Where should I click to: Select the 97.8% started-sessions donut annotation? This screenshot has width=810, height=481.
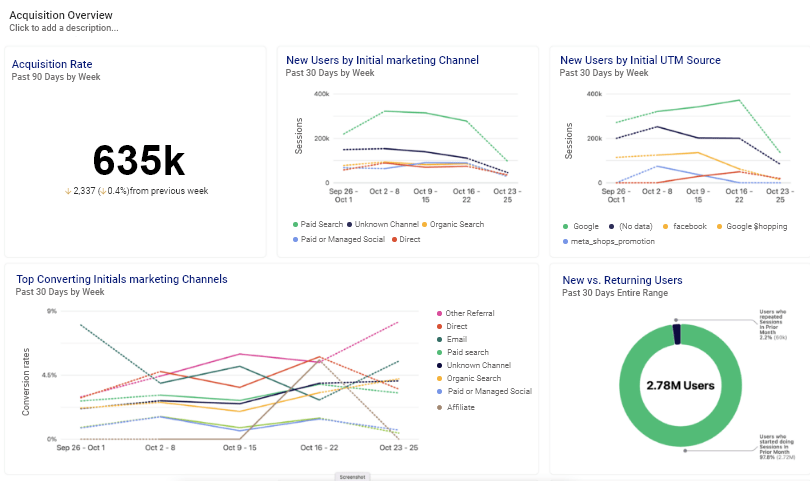777,447
